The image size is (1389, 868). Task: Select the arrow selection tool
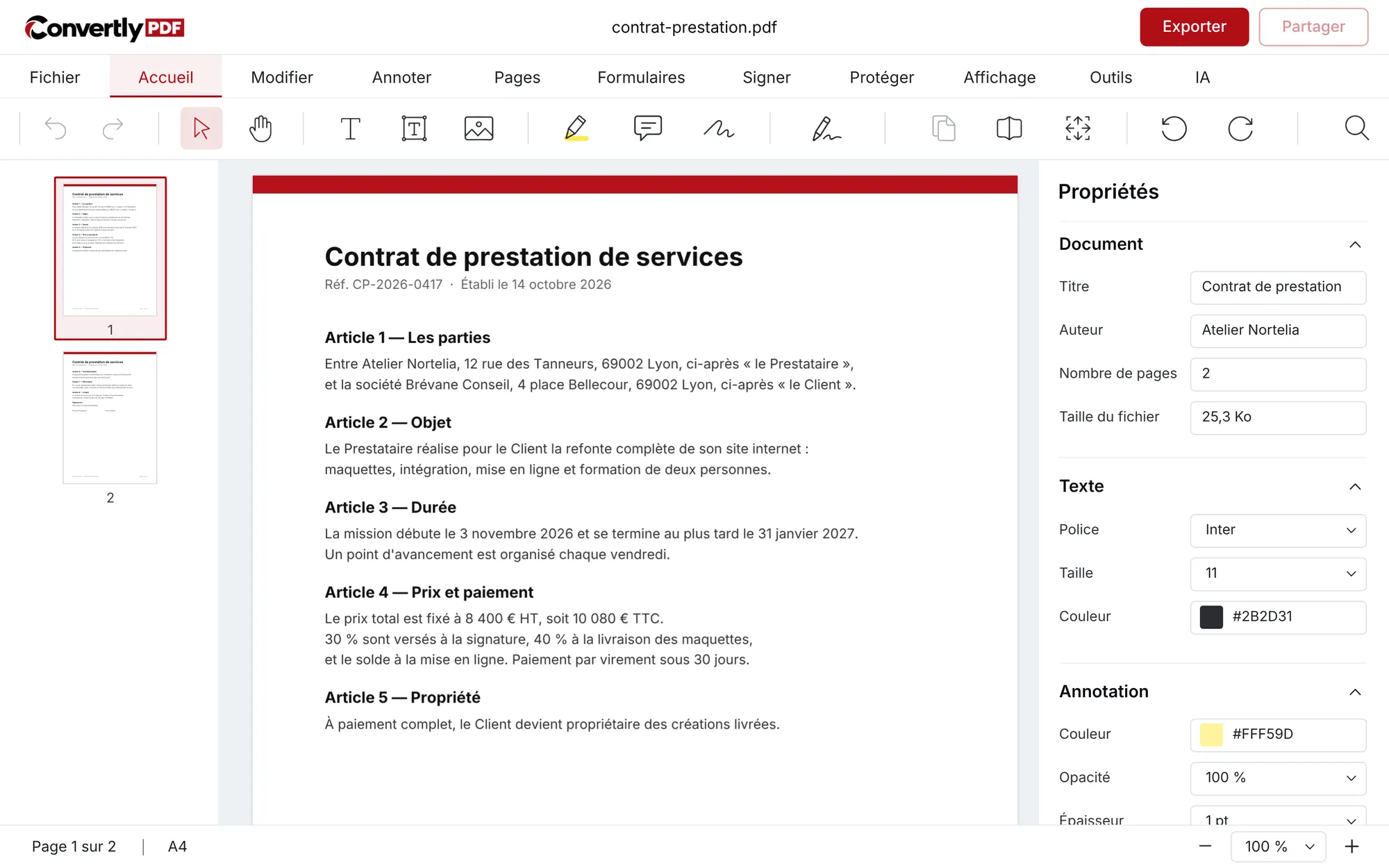(201, 128)
